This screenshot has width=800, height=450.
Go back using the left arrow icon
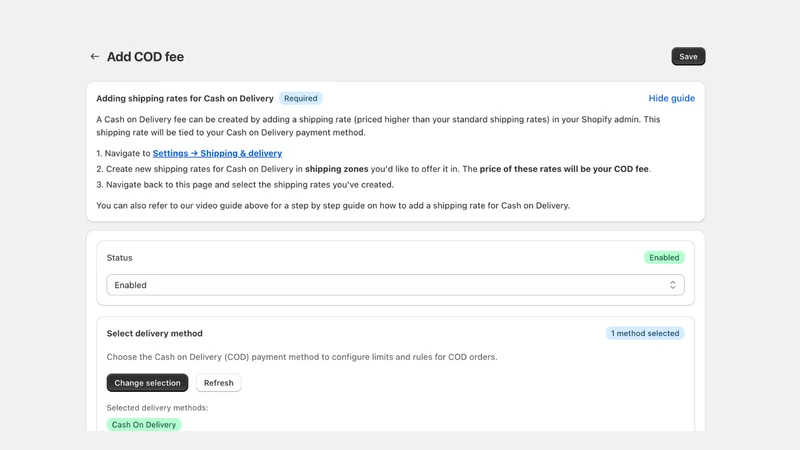pyautogui.click(x=94, y=57)
